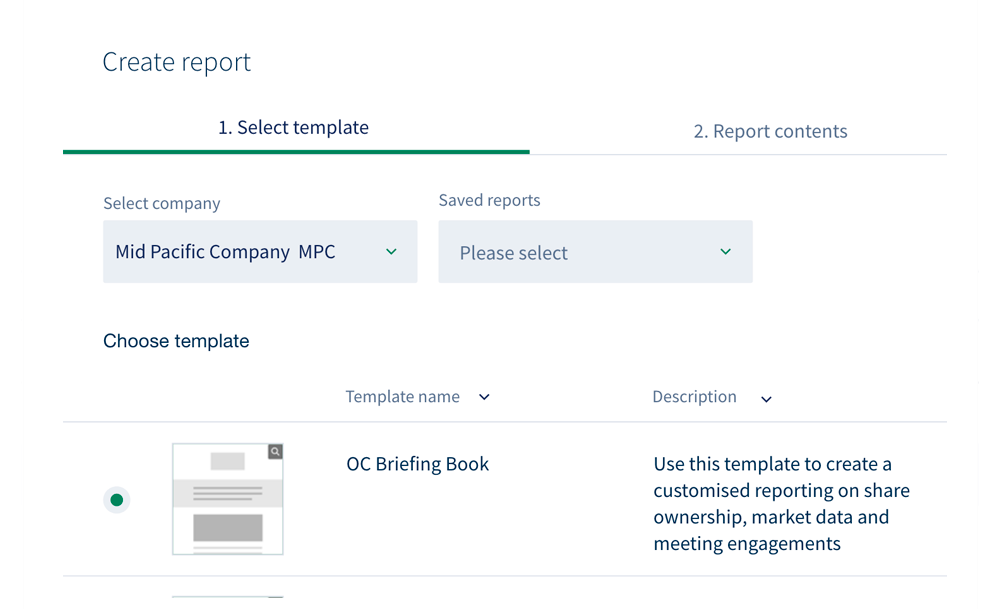Sort by the Description column header

pos(694,397)
